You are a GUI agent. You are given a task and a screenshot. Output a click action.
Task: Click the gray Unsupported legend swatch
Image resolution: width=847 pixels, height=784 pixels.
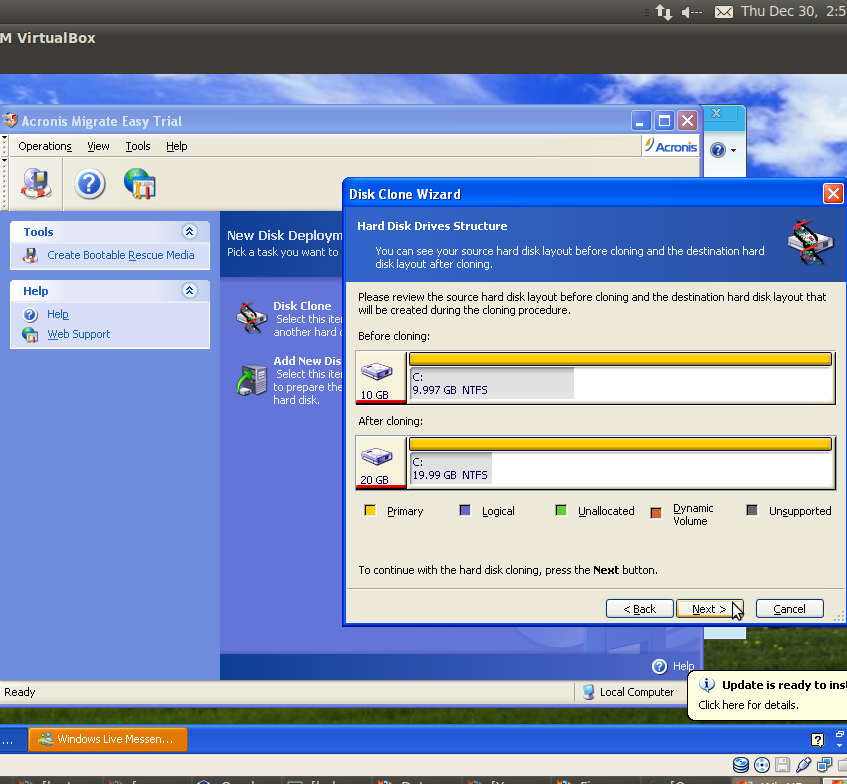(752, 511)
